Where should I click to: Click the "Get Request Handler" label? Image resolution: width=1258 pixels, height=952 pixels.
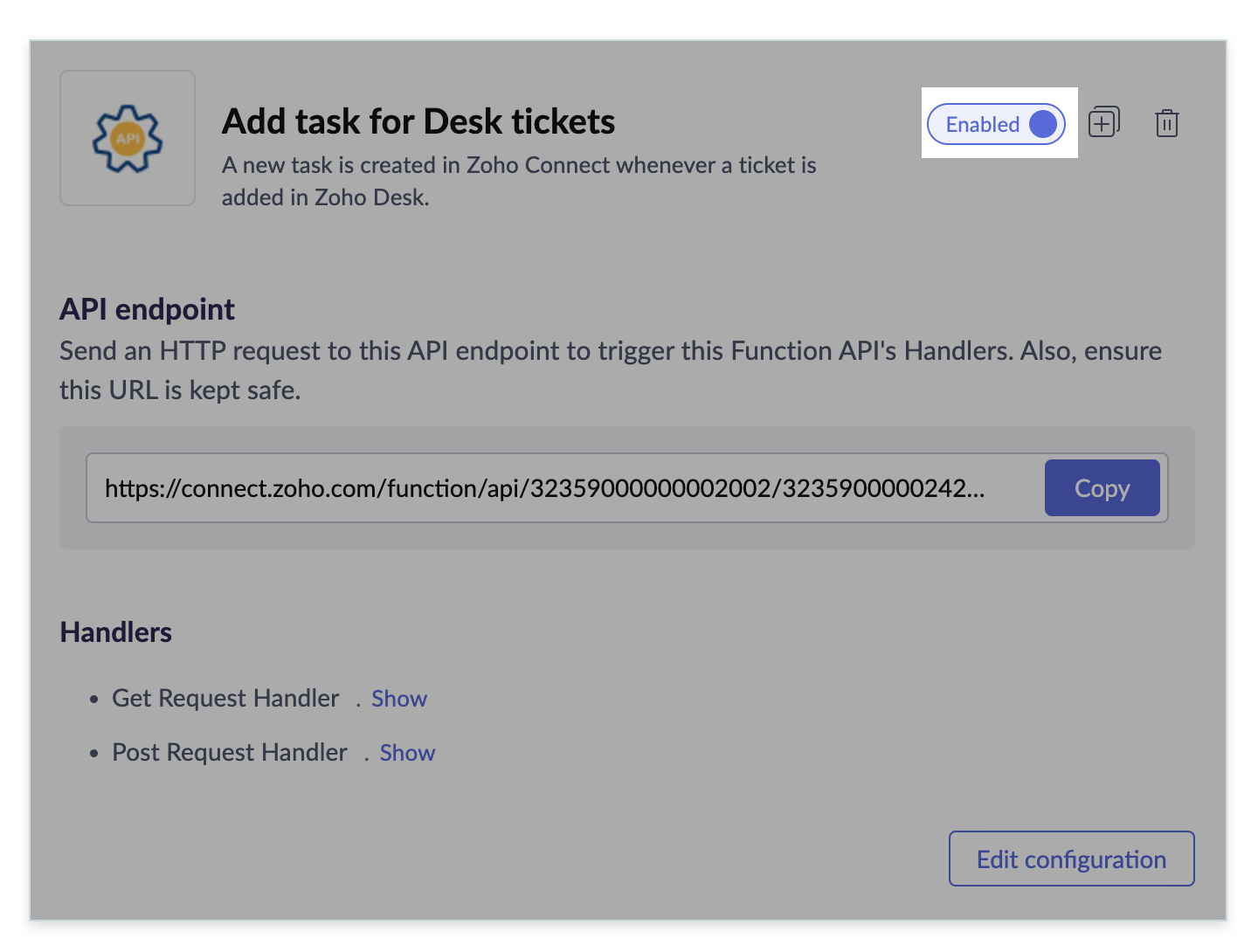pyautogui.click(x=225, y=699)
